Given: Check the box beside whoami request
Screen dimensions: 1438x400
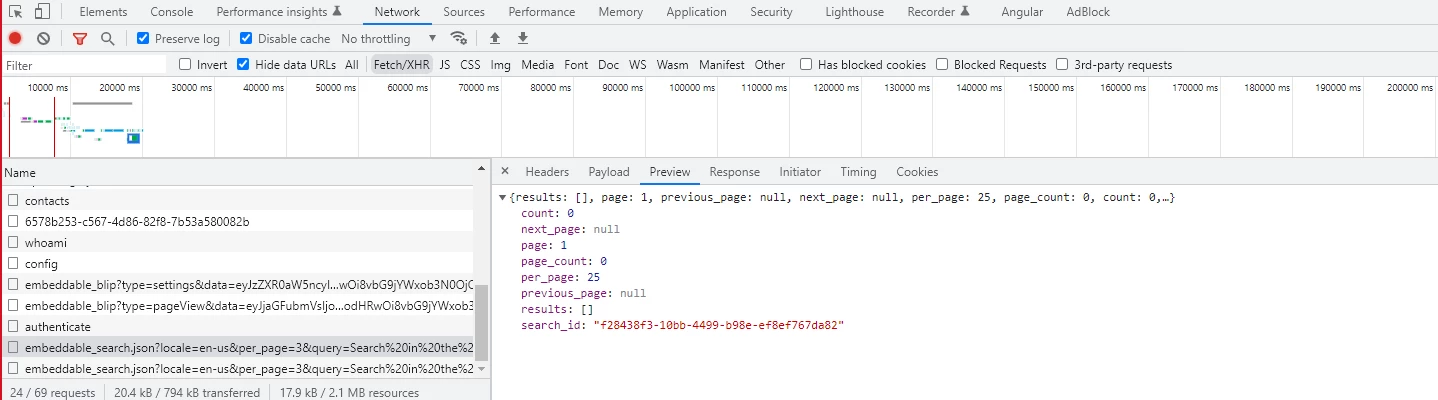Looking at the screenshot, I should click(x=14, y=242).
